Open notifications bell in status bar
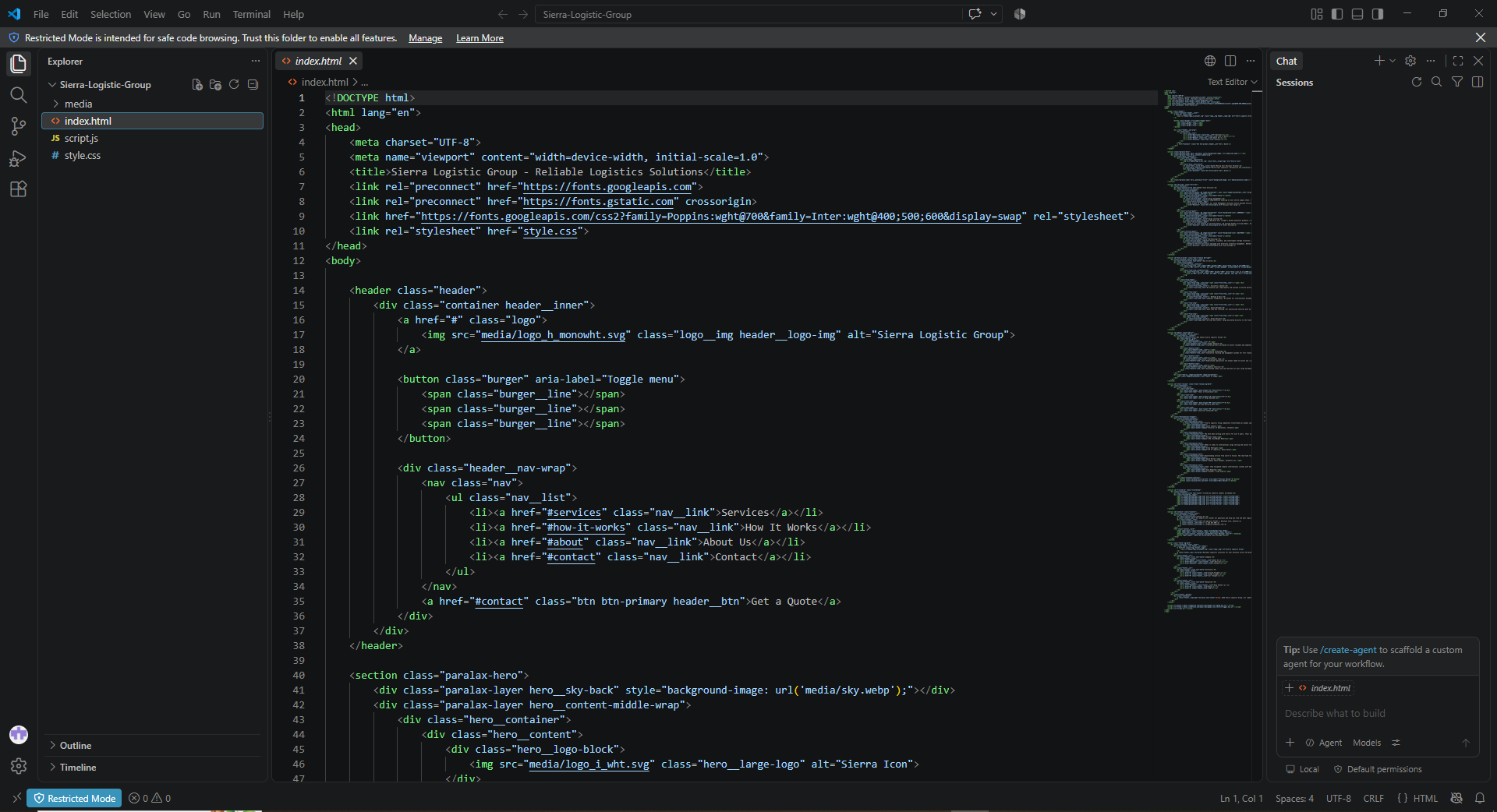 (1480, 798)
